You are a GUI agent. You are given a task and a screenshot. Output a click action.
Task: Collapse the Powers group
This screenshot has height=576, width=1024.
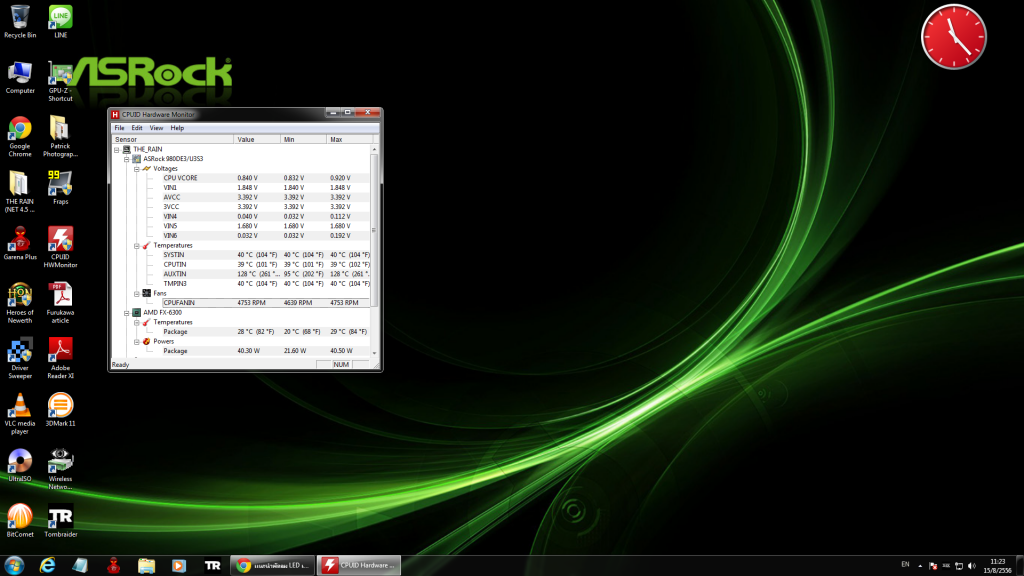pyautogui.click(x=136, y=342)
